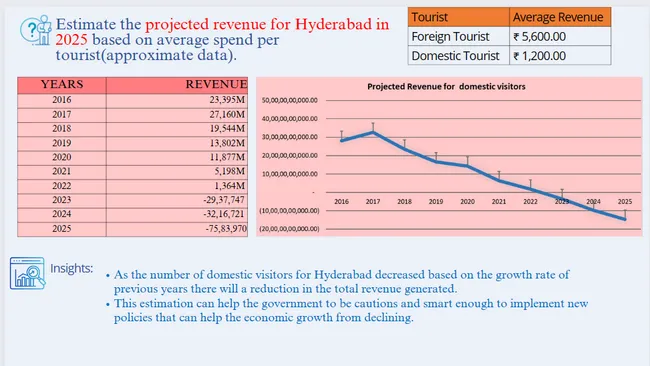Click x-axis label '2021' on the chart
The image size is (650, 366).
click(499, 202)
